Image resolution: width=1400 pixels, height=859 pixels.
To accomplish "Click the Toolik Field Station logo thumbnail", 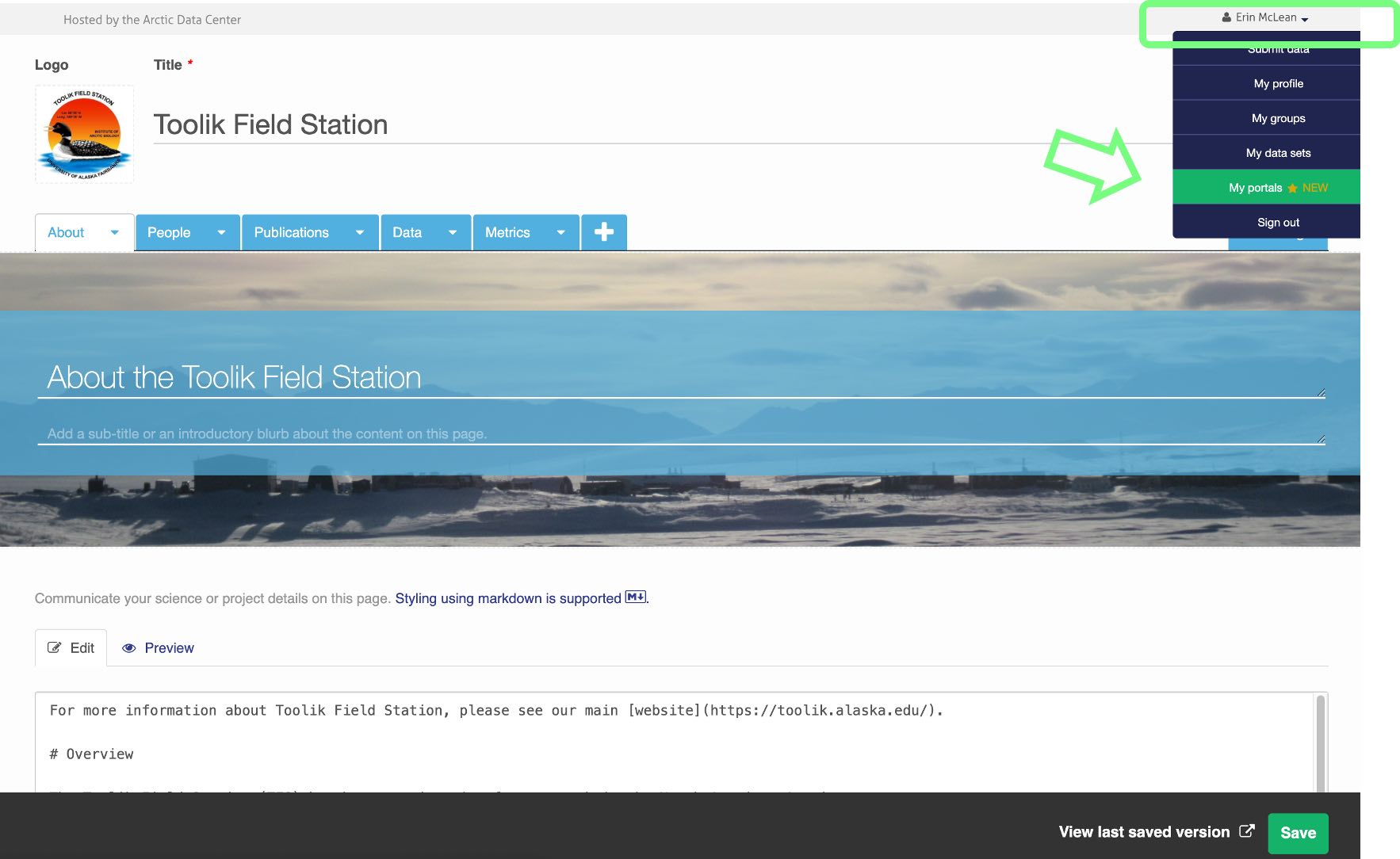I will pos(85,134).
